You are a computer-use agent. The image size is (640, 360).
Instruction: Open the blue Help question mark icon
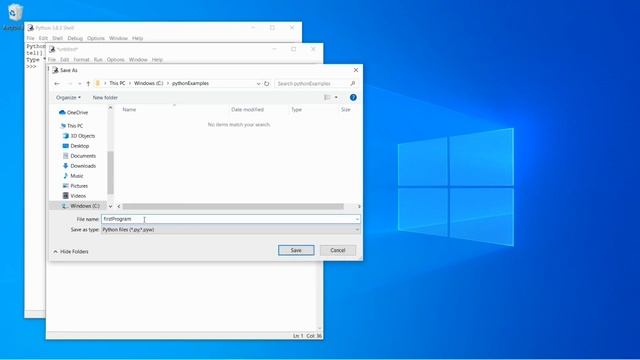pyautogui.click(x=353, y=98)
